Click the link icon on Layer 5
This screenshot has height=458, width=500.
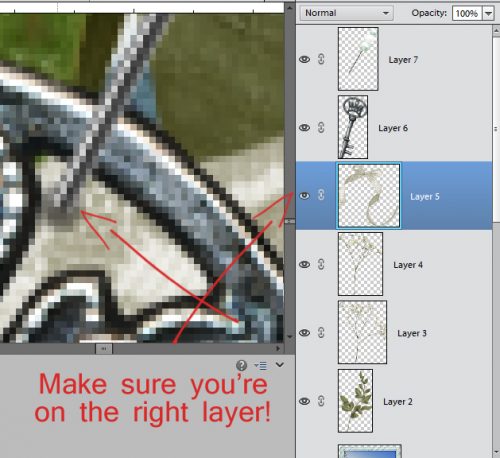pyautogui.click(x=321, y=195)
